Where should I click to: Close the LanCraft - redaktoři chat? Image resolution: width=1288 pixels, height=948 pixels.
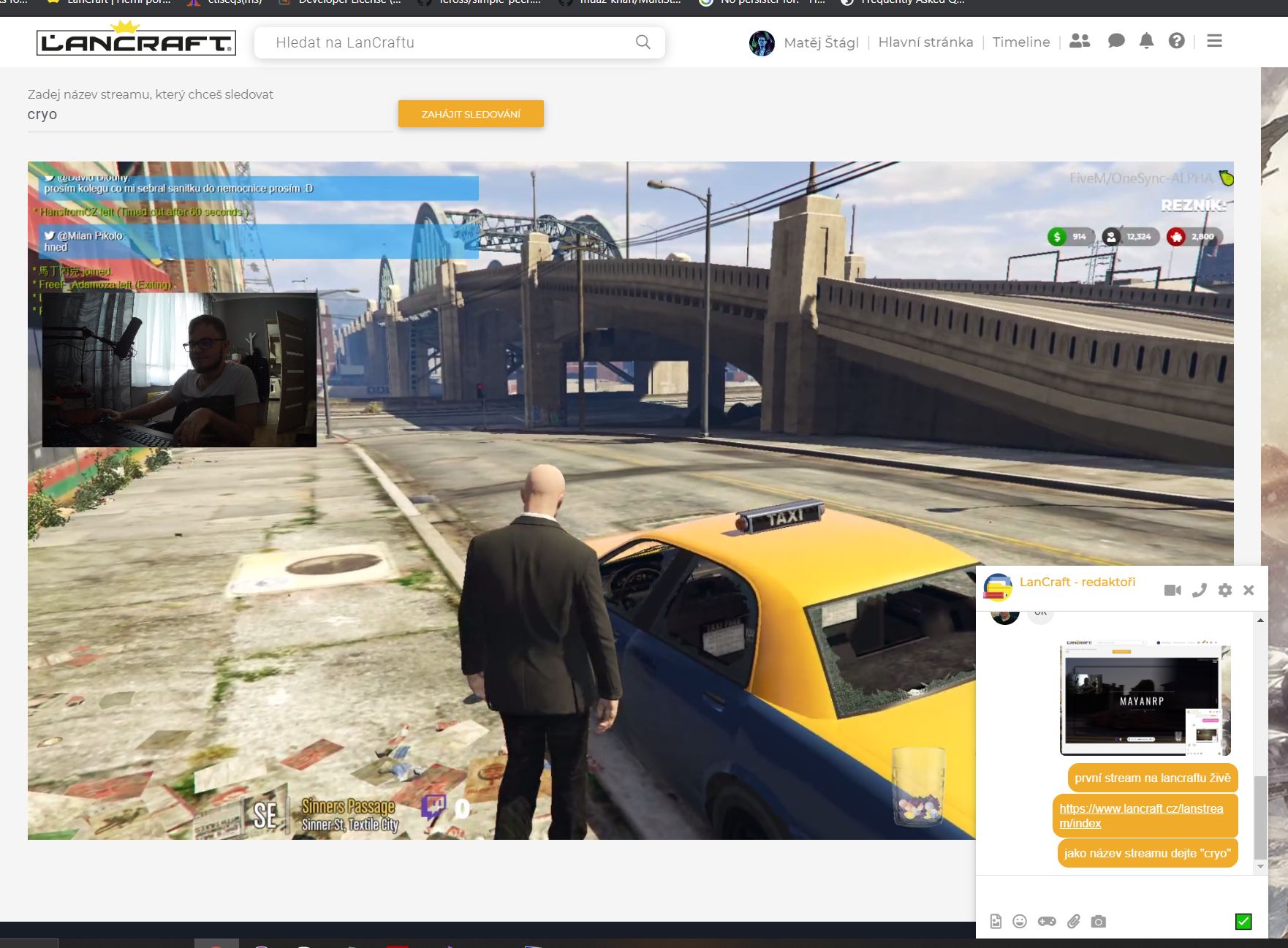pyautogui.click(x=1249, y=590)
